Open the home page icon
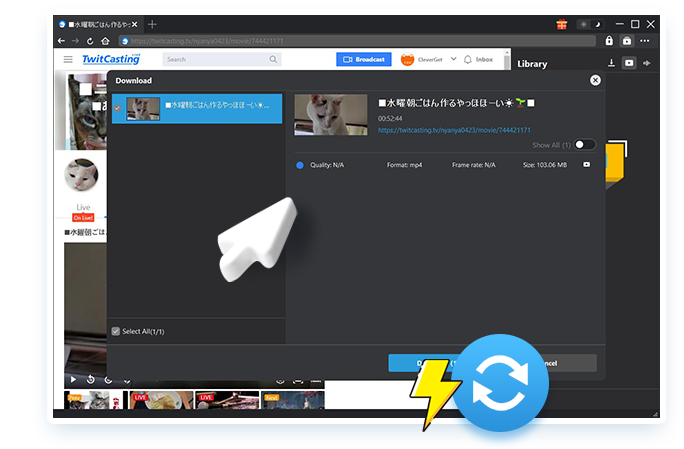This screenshot has height=449, width=684. (105, 41)
